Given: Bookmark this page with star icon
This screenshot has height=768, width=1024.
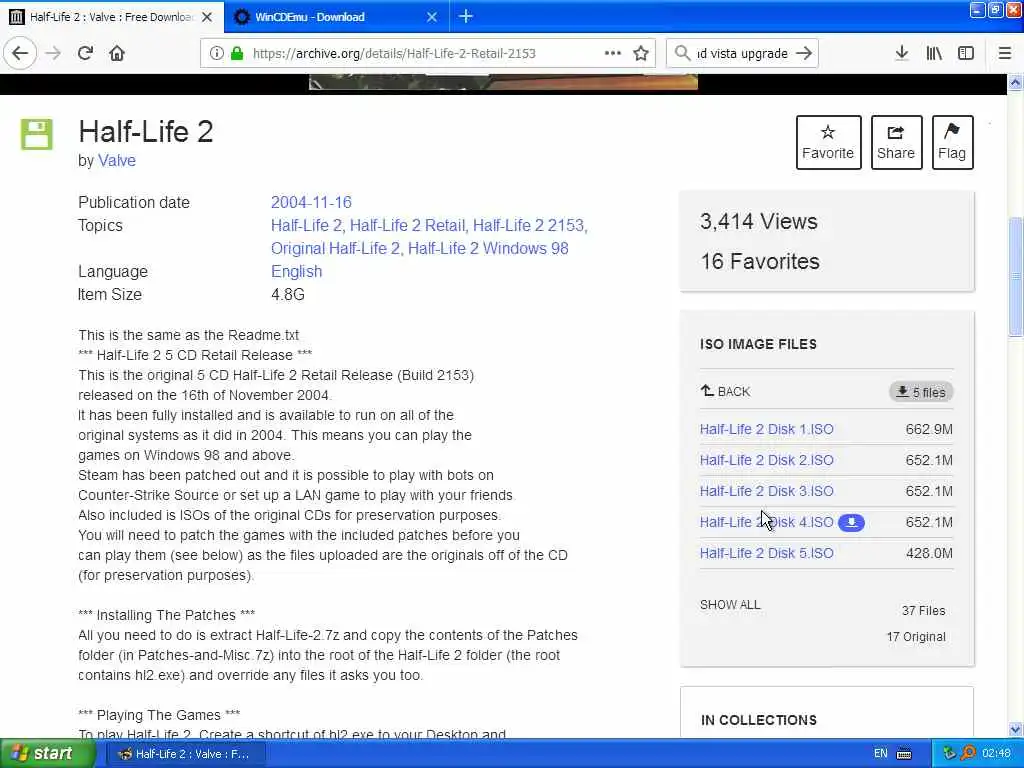Looking at the screenshot, I should (x=641, y=54).
